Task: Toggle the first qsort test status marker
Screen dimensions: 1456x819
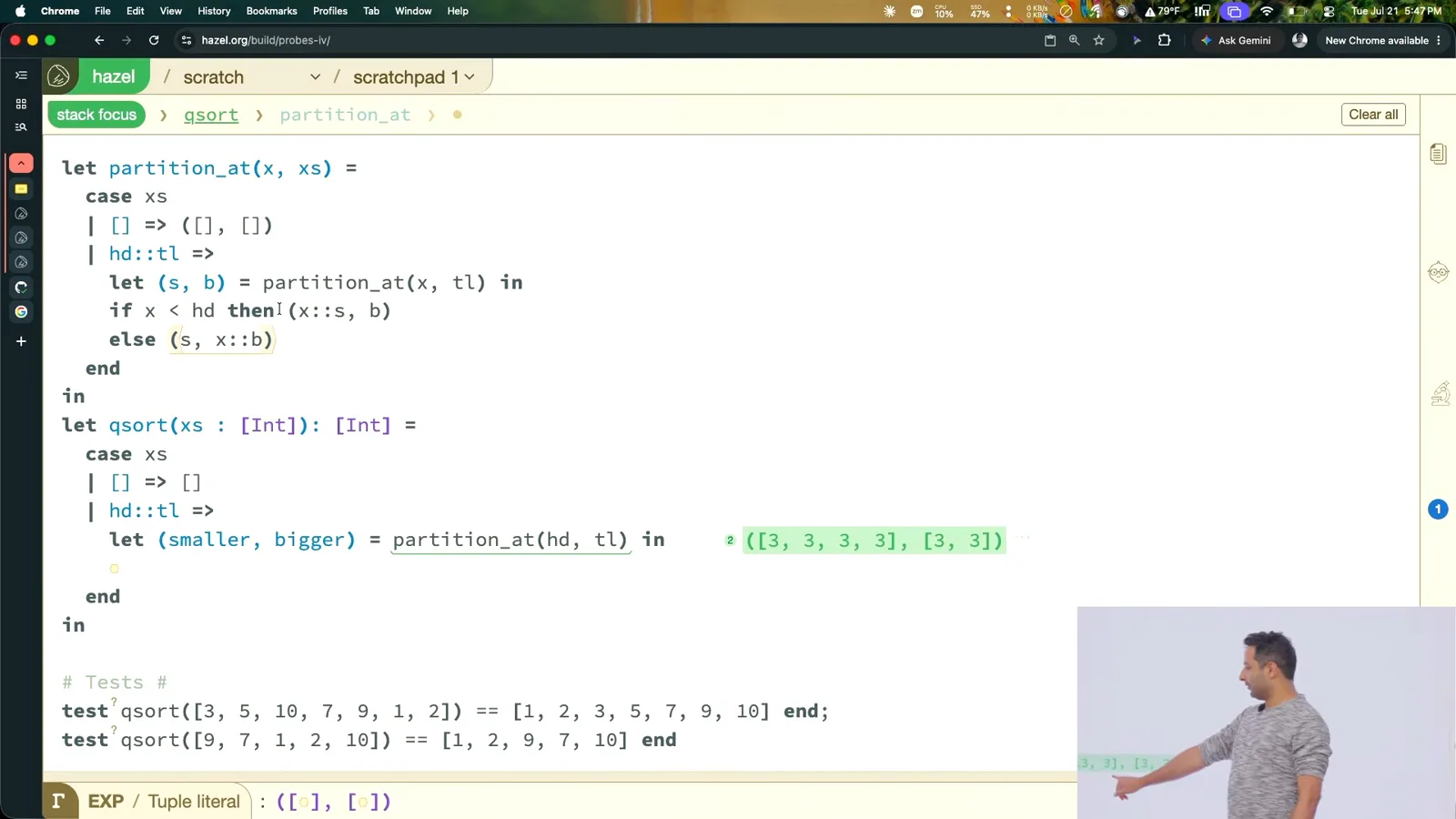Action: click(115, 701)
